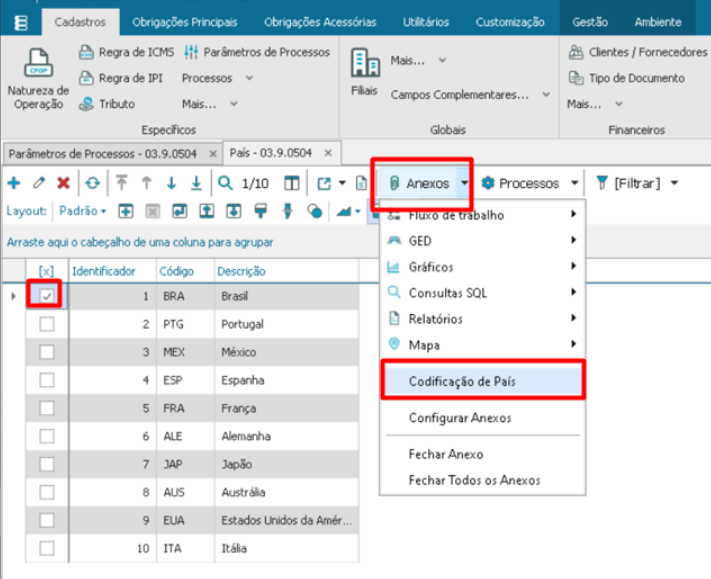Screen dimensions: 711x579
Task: Click the Anexos toolbar button
Action: pyautogui.click(x=419, y=183)
